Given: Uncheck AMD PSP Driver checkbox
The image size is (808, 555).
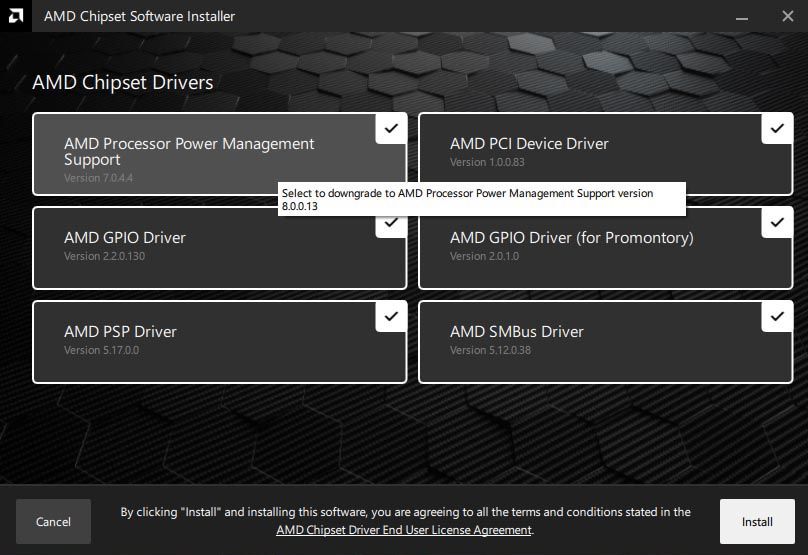Looking at the screenshot, I should pos(391,316).
